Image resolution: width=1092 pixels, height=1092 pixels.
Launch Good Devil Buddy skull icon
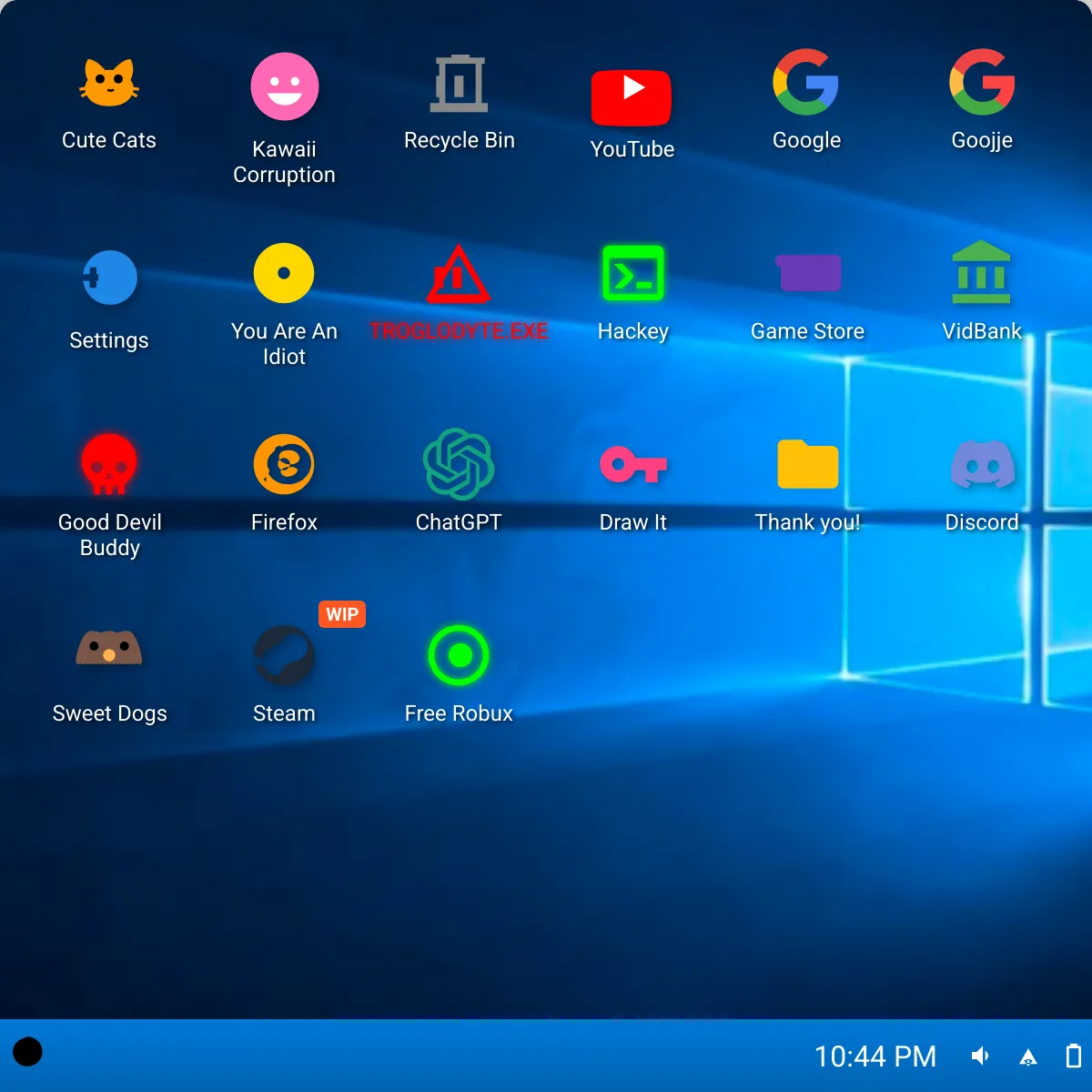pos(109,464)
